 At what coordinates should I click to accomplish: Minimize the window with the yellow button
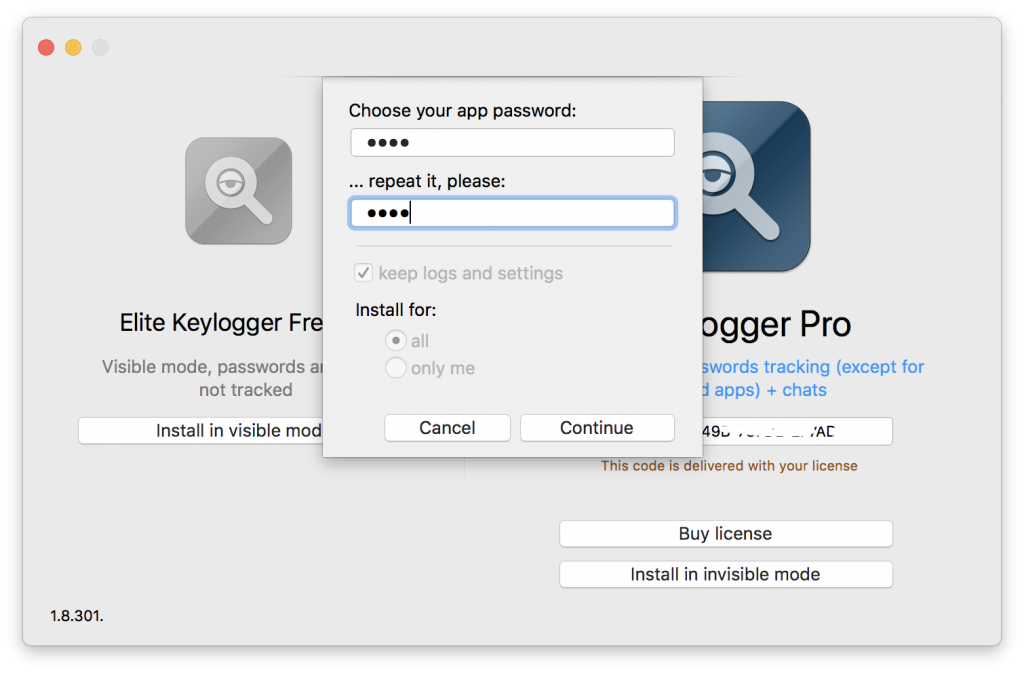(x=73, y=48)
